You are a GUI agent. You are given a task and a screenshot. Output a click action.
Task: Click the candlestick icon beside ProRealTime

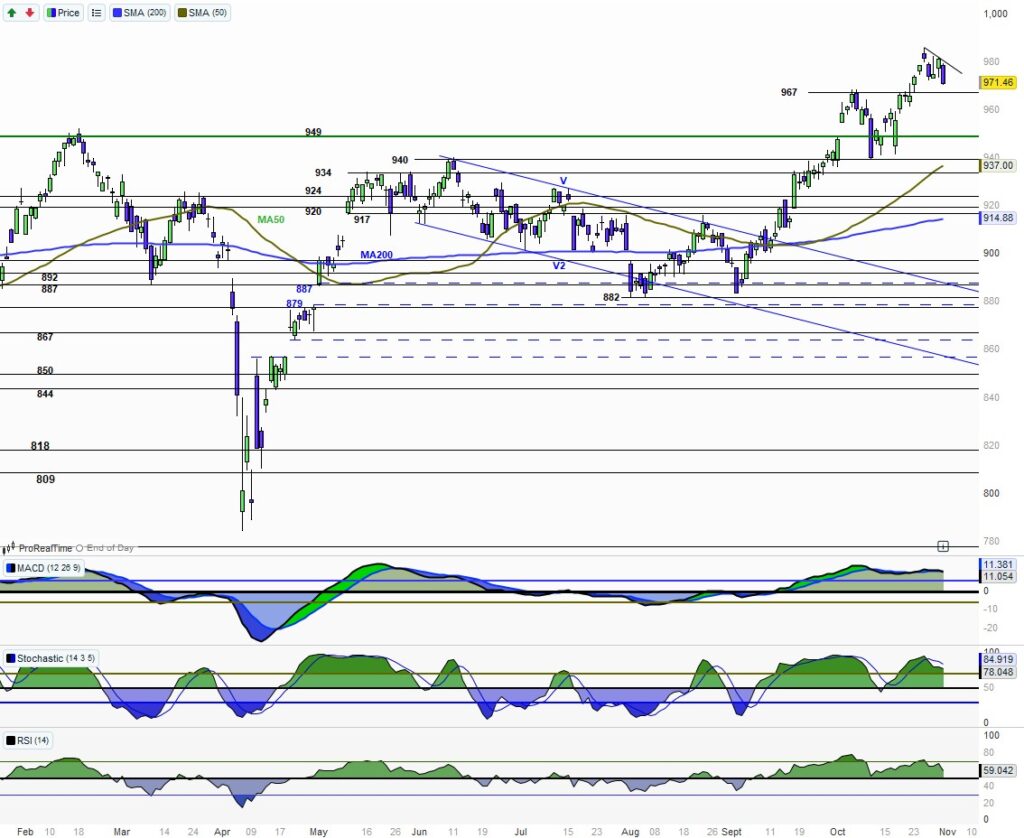coord(9,548)
